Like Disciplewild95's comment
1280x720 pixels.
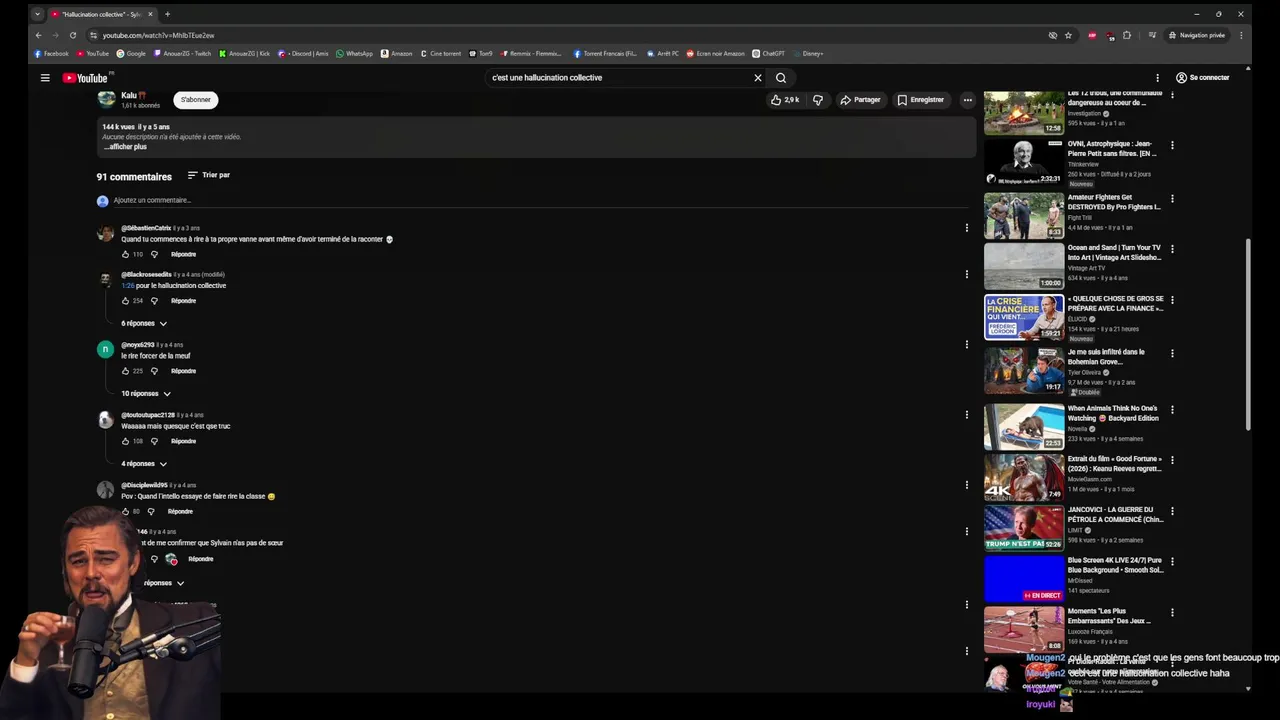[126, 511]
